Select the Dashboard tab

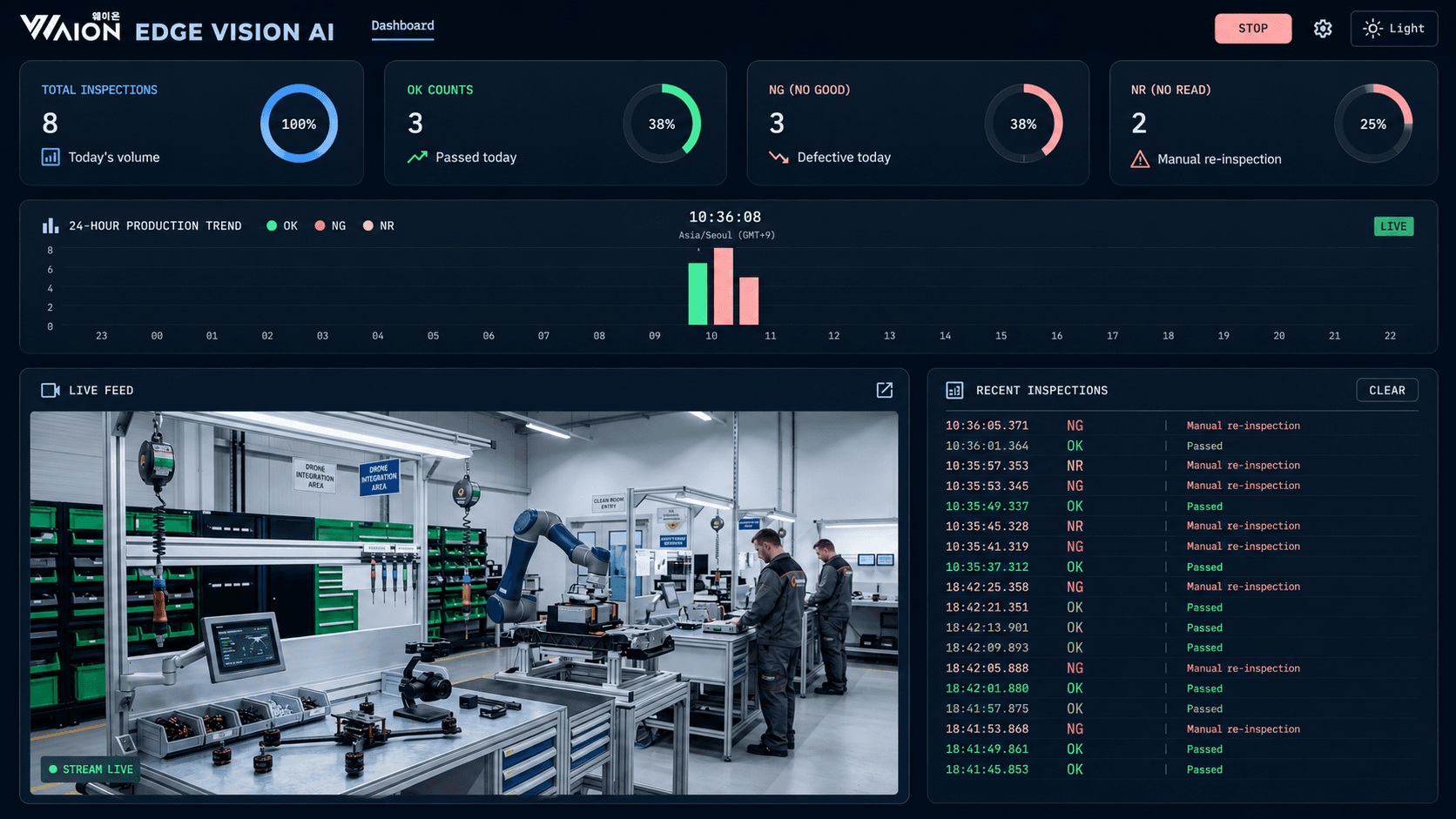pyautogui.click(x=402, y=25)
